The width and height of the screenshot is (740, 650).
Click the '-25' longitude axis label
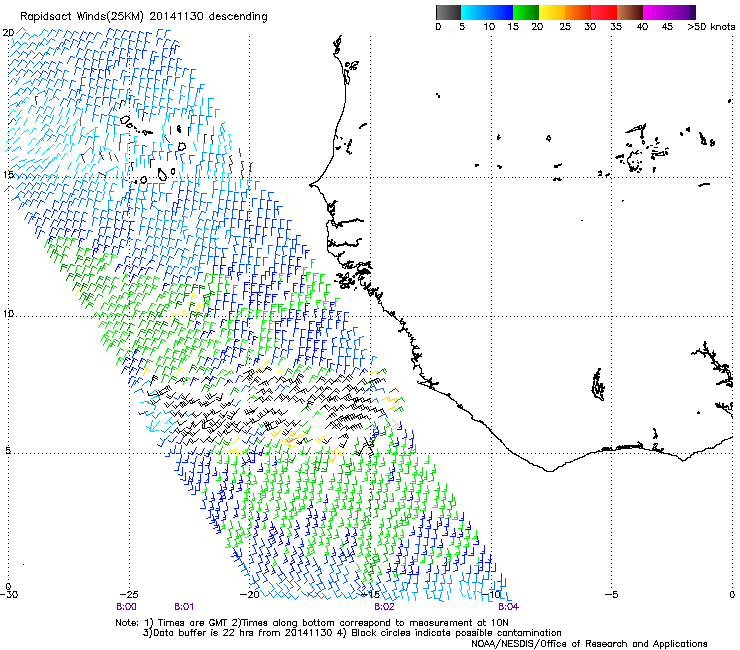(x=129, y=595)
